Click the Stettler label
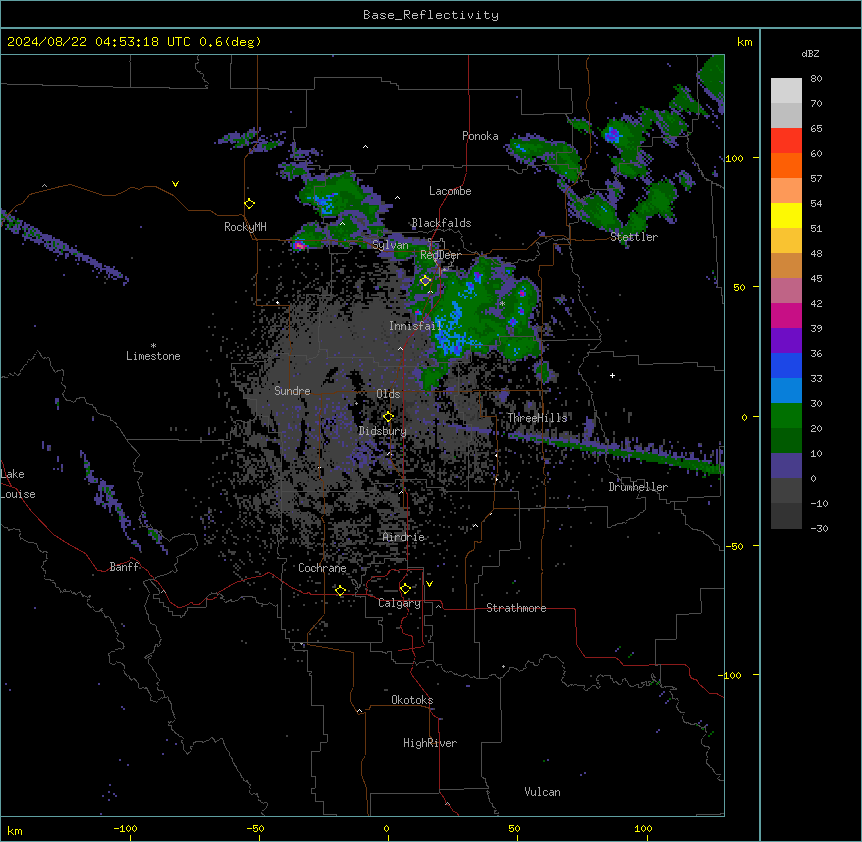This screenshot has width=862, height=842. click(x=634, y=237)
